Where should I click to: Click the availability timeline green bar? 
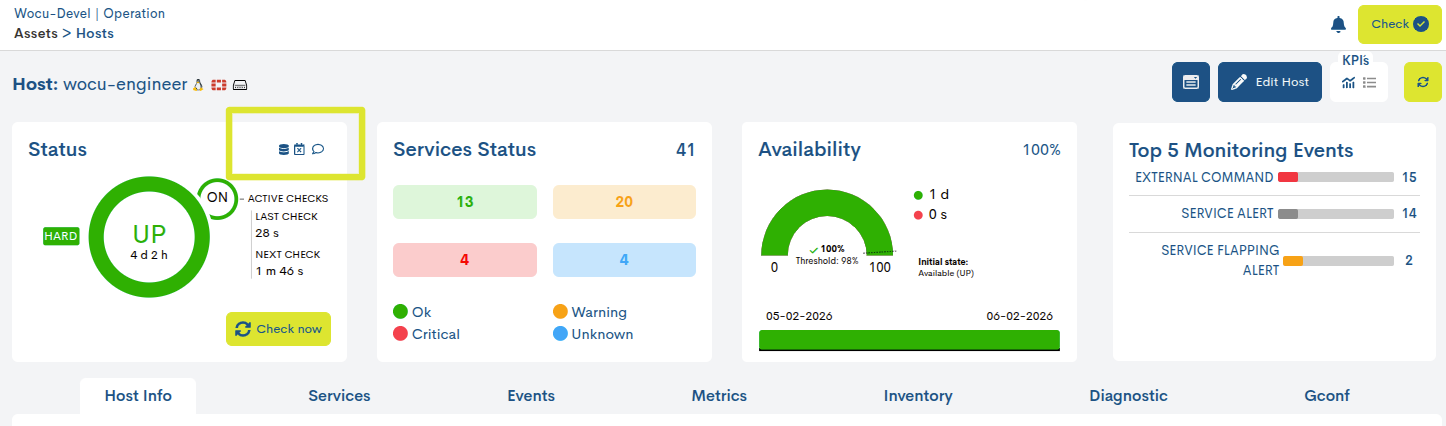[x=909, y=340]
